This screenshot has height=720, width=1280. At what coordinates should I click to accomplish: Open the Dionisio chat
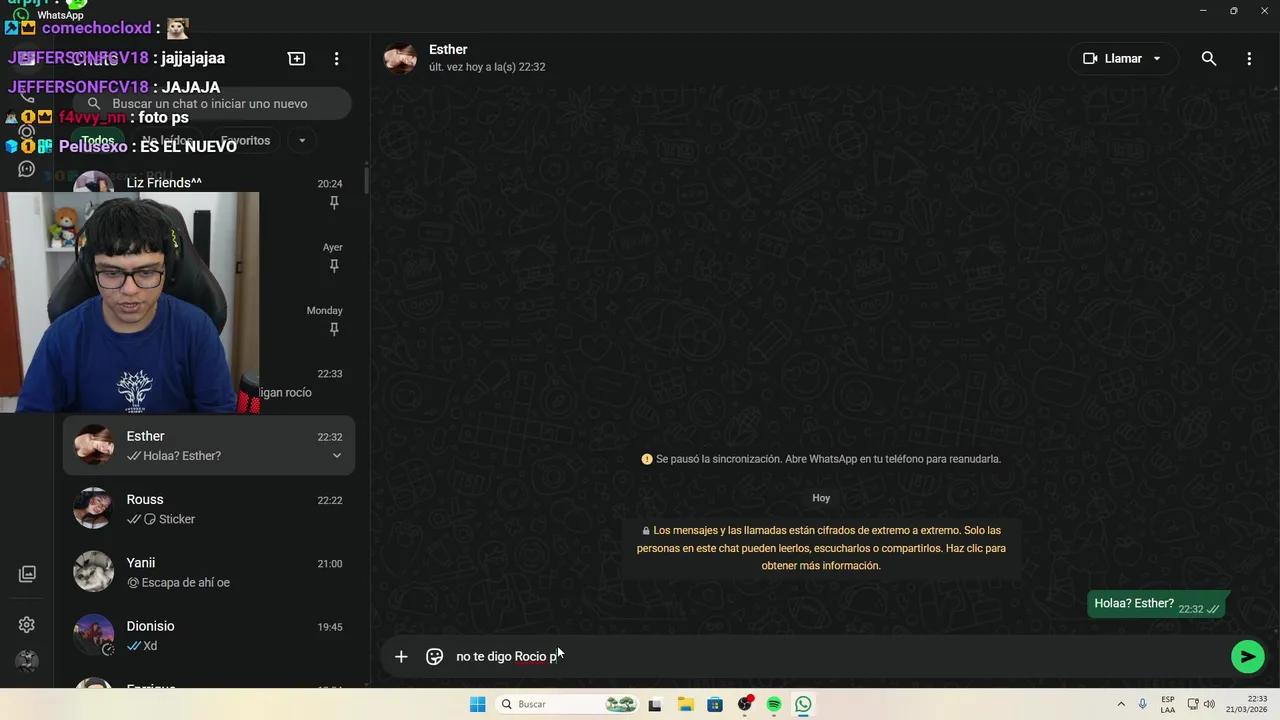click(209, 635)
